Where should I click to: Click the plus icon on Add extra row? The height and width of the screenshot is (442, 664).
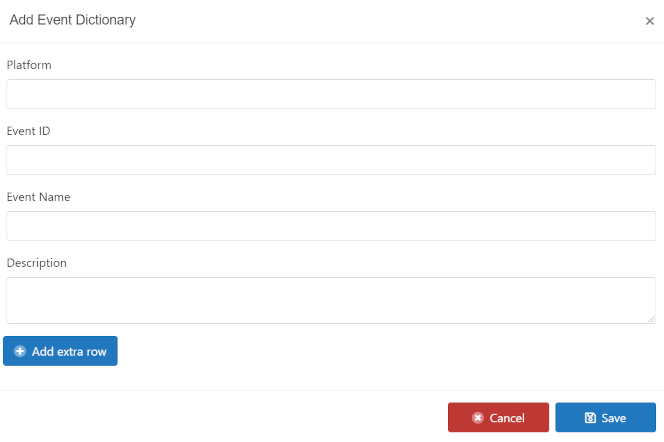pos(20,351)
